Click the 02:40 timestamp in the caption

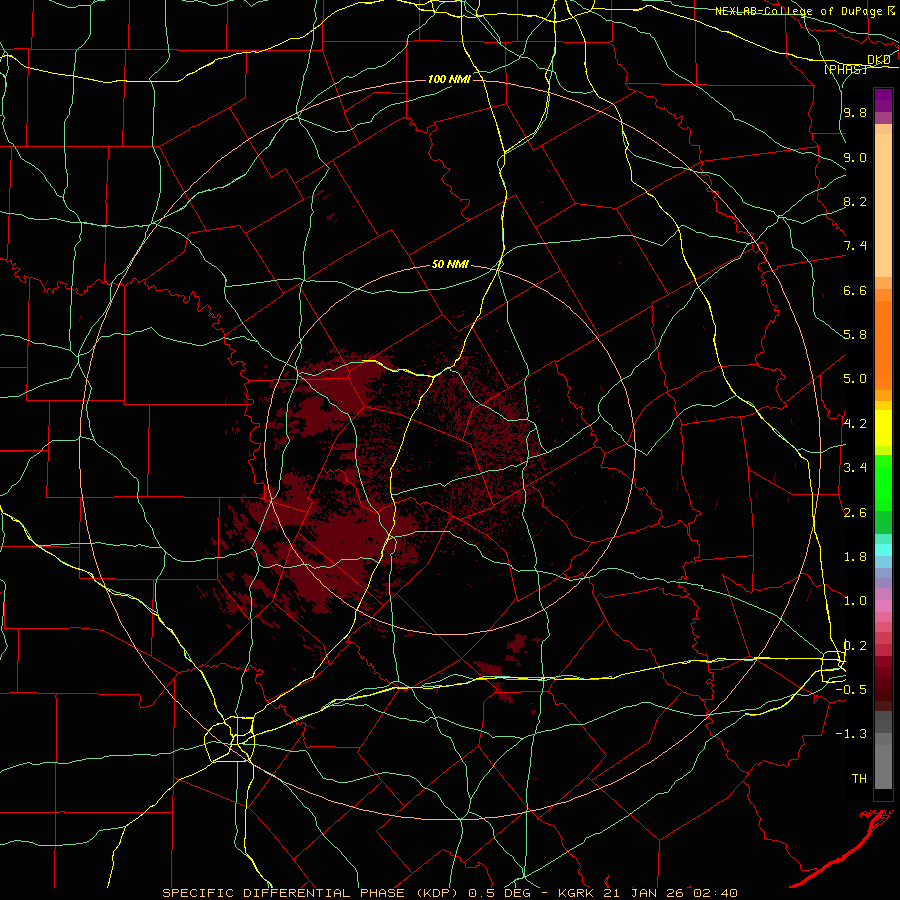click(714, 893)
